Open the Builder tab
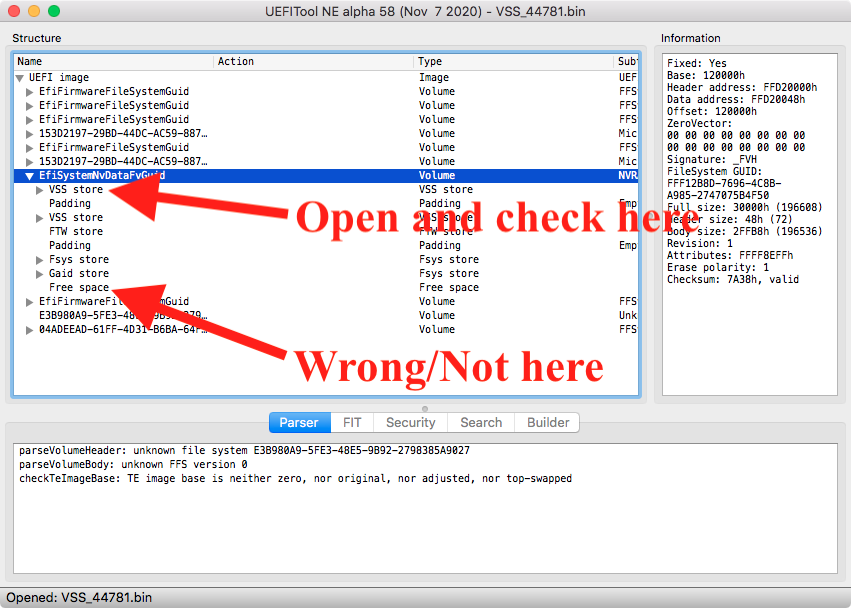 click(x=548, y=422)
